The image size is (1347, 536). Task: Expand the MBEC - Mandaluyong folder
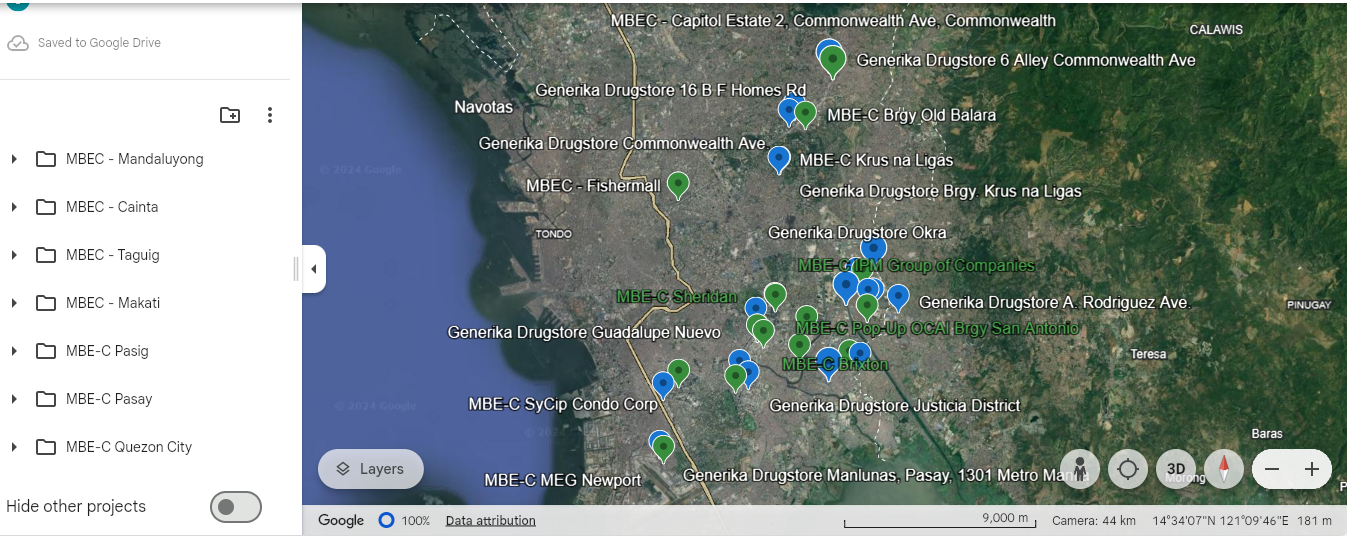point(14,159)
